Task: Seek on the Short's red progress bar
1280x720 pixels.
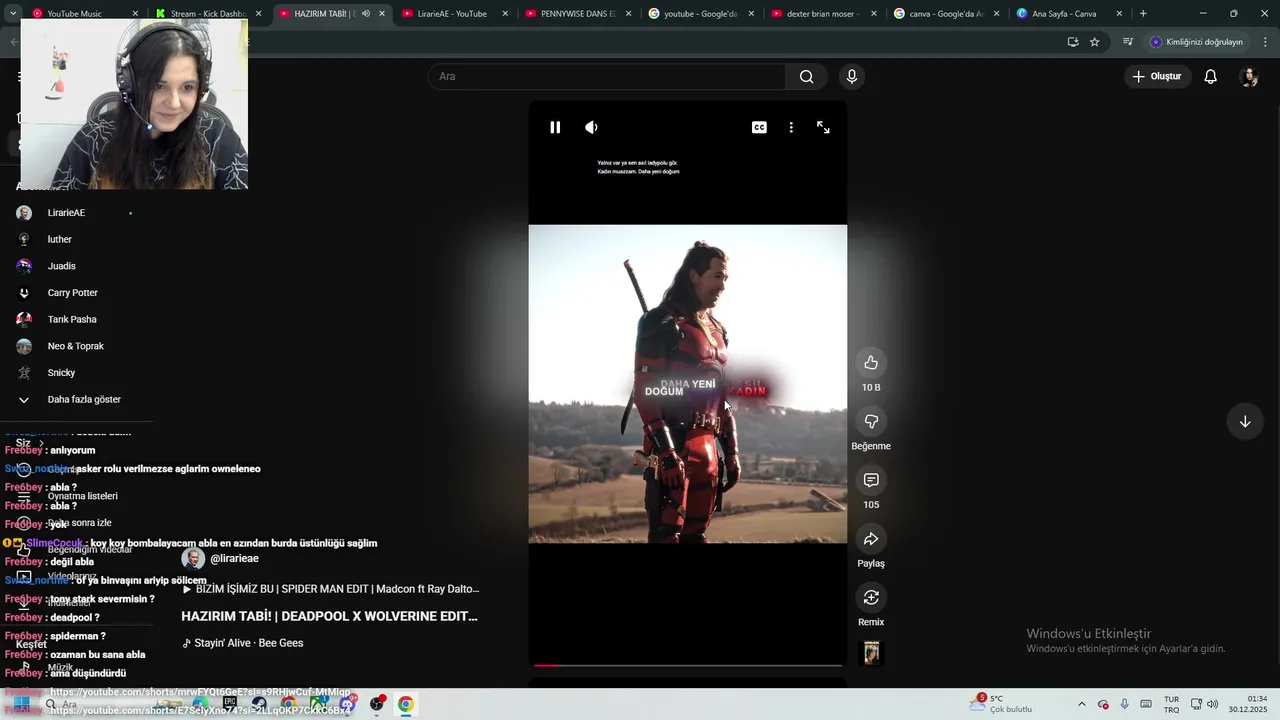Action: pyautogui.click(x=687, y=664)
